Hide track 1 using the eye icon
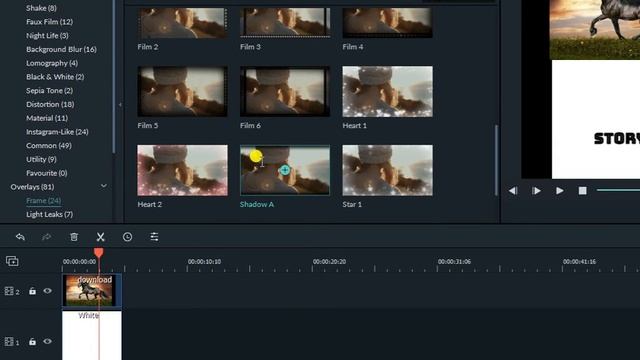The width and height of the screenshot is (640, 360). (48, 341)
